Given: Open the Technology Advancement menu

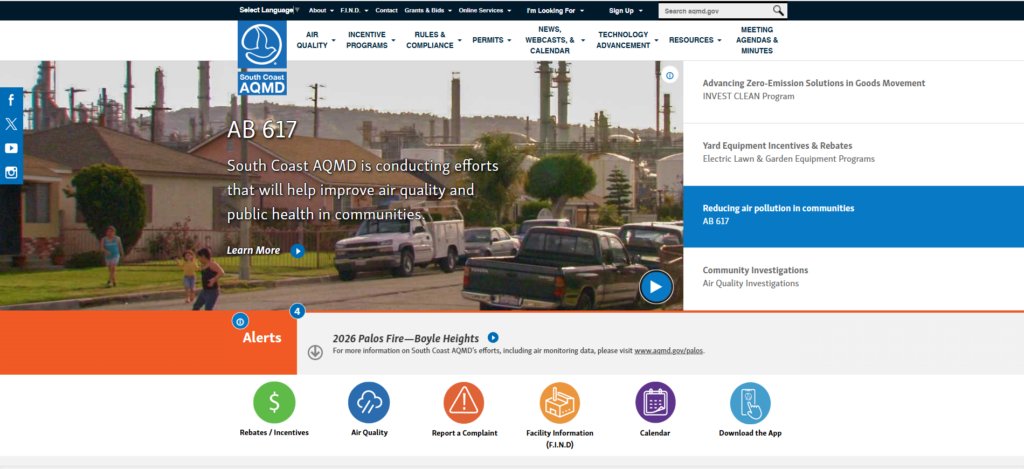Looking at the screenshot, I should pos(626,40).
